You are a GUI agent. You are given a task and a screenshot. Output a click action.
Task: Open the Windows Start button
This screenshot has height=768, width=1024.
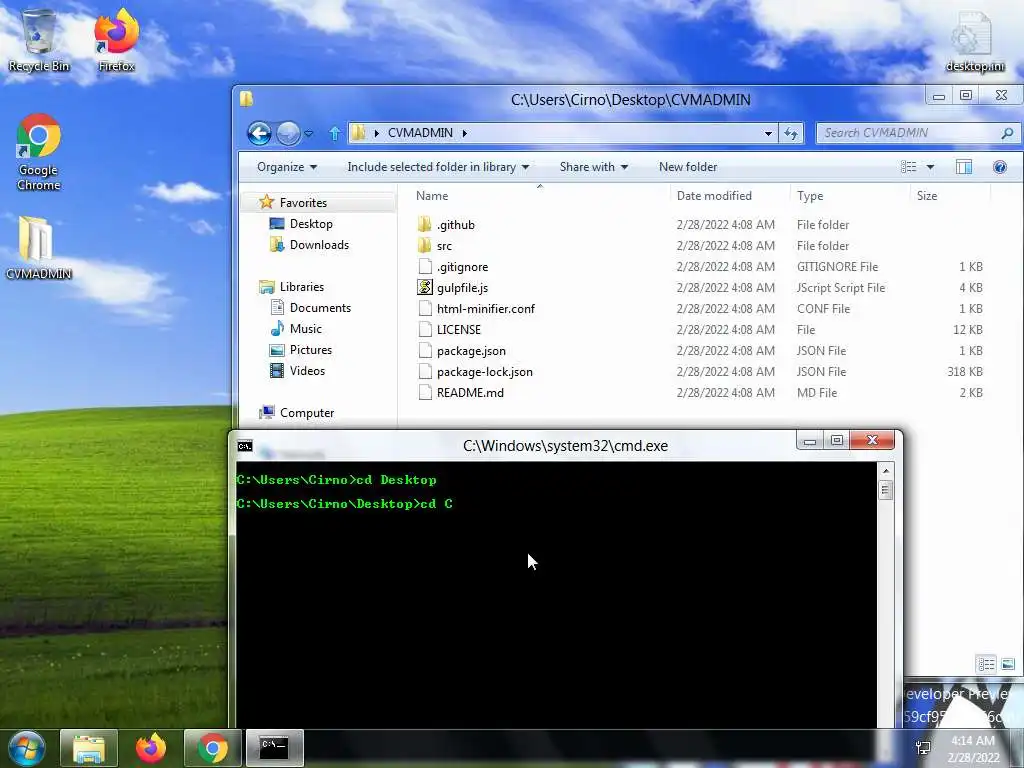[x=26, y=748]
